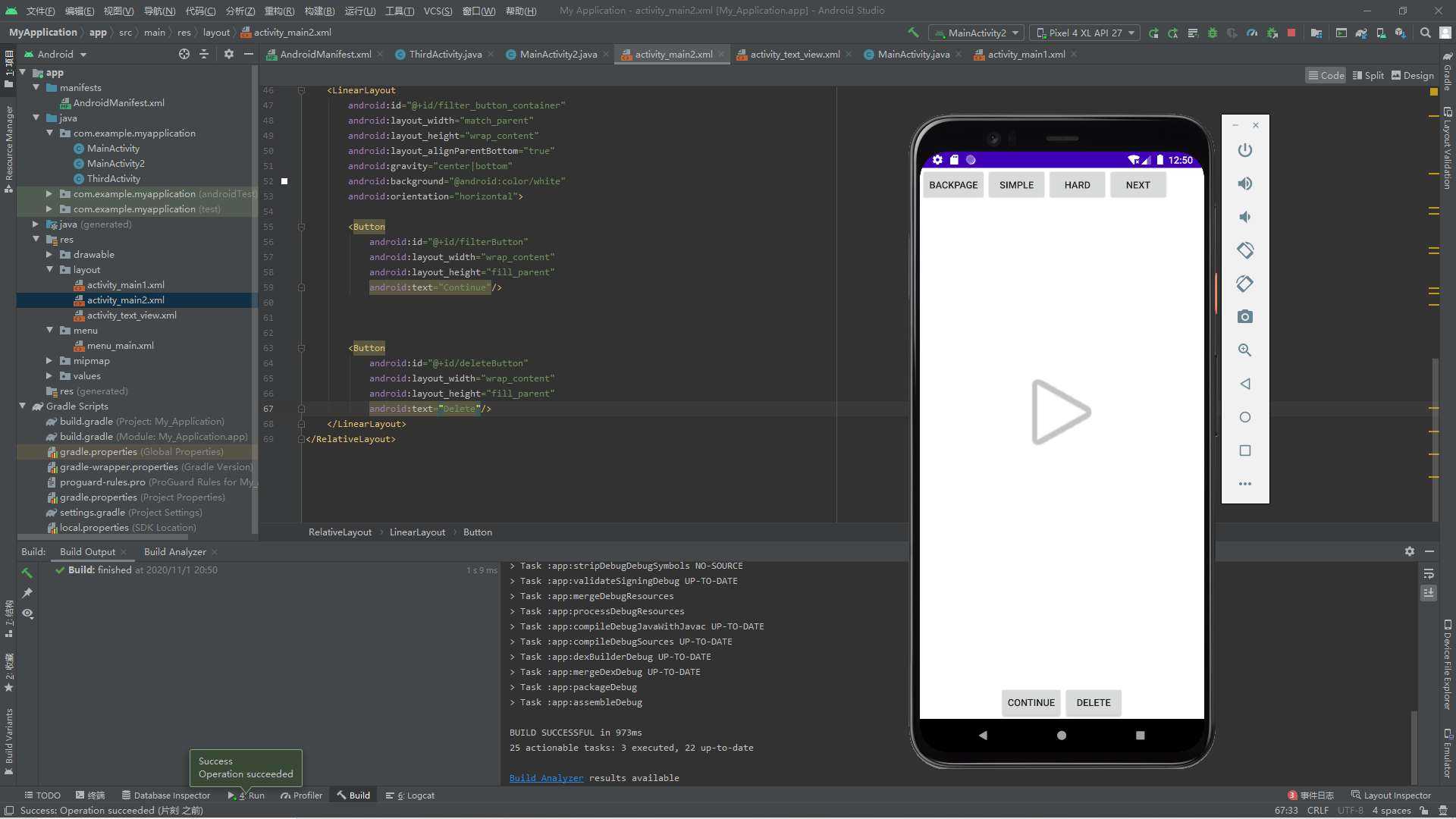Switch editor to Design view mode
This screenshot has height=819, width=1456.
click(1413, 75)
